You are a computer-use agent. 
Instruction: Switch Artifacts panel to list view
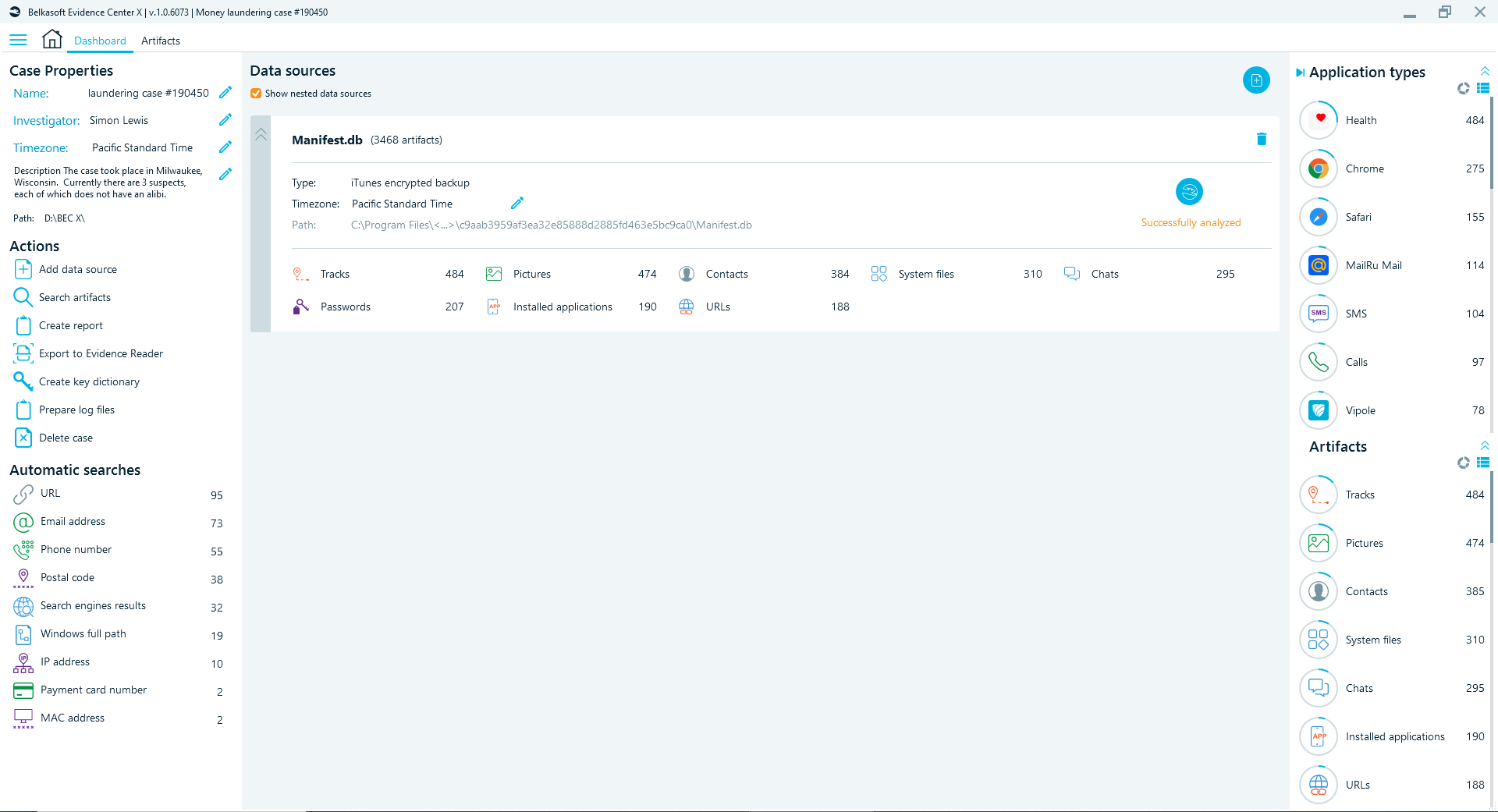pos(1483,463)
